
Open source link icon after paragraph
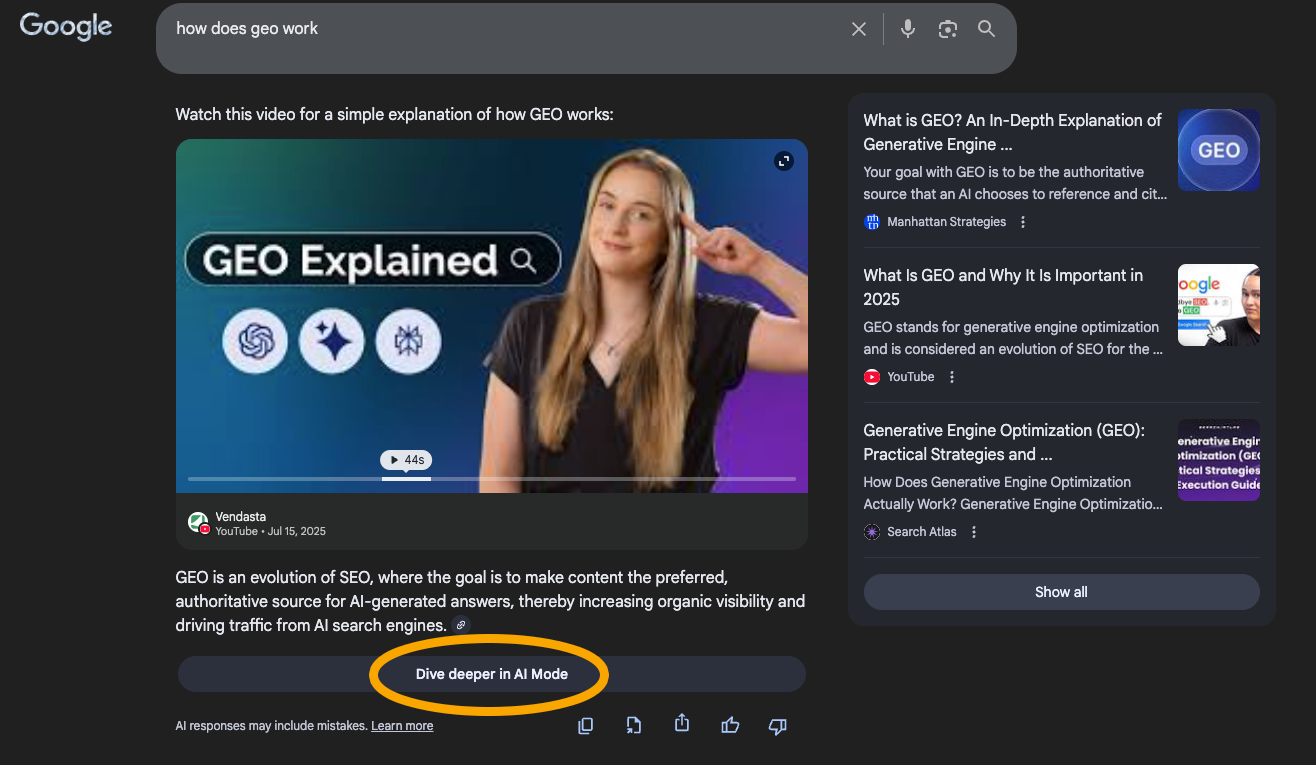pyautogui.click(x=461, y=625)
